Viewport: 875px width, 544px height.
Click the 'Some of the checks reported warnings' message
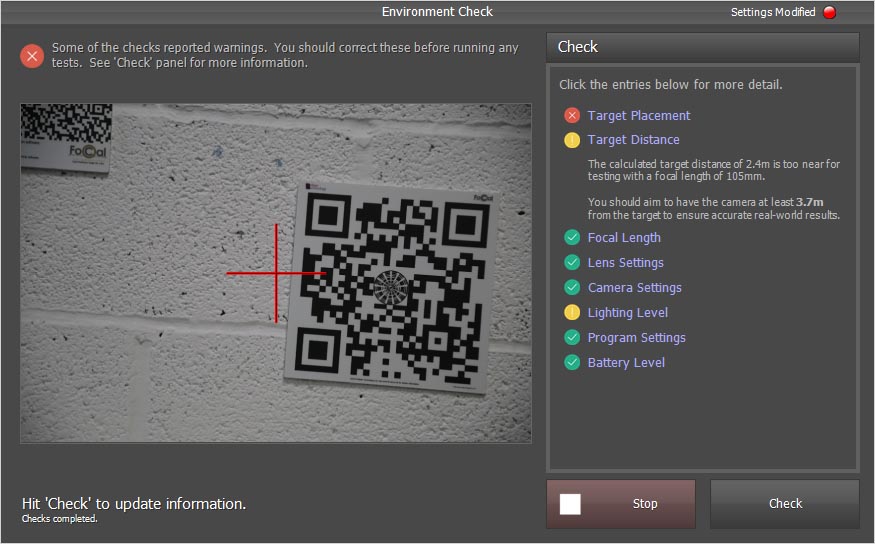pos(285,55)
